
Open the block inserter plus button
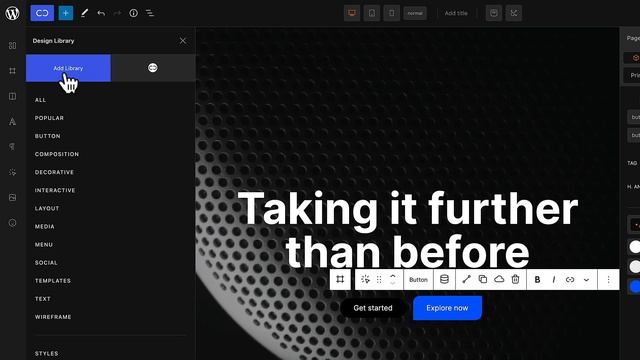[66, 13]
